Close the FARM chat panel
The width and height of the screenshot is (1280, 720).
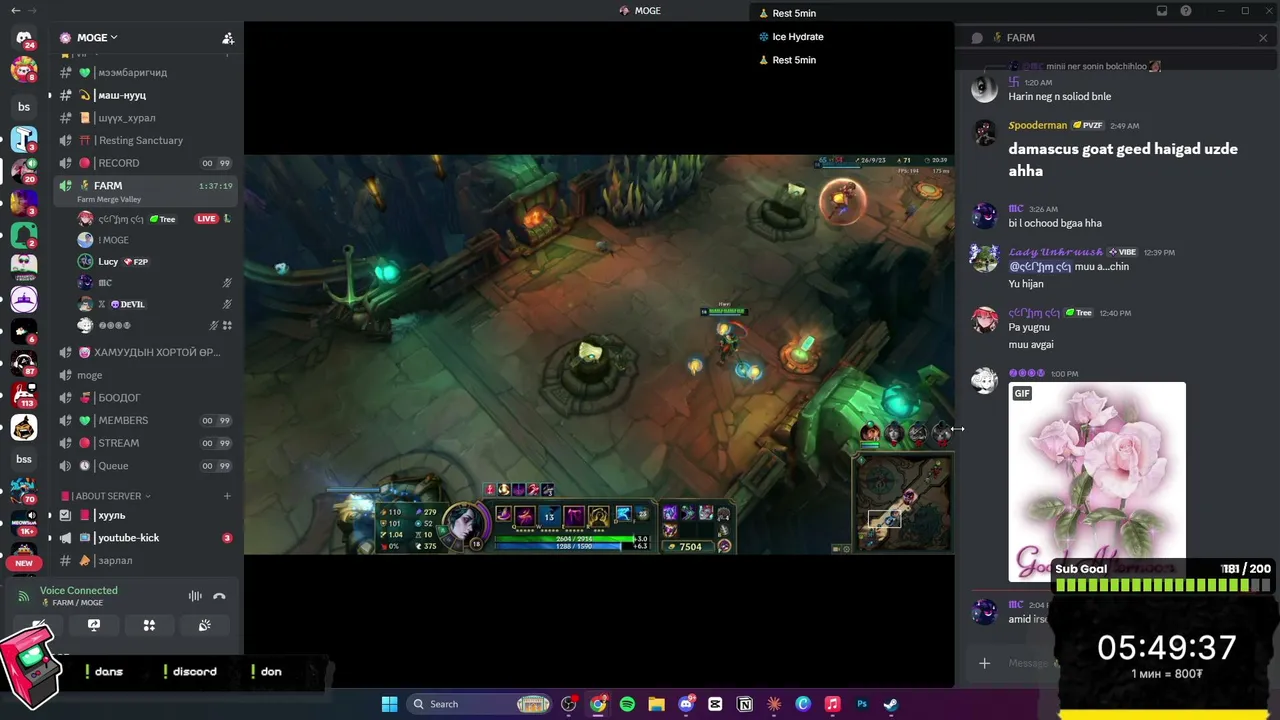[1263, 38]
